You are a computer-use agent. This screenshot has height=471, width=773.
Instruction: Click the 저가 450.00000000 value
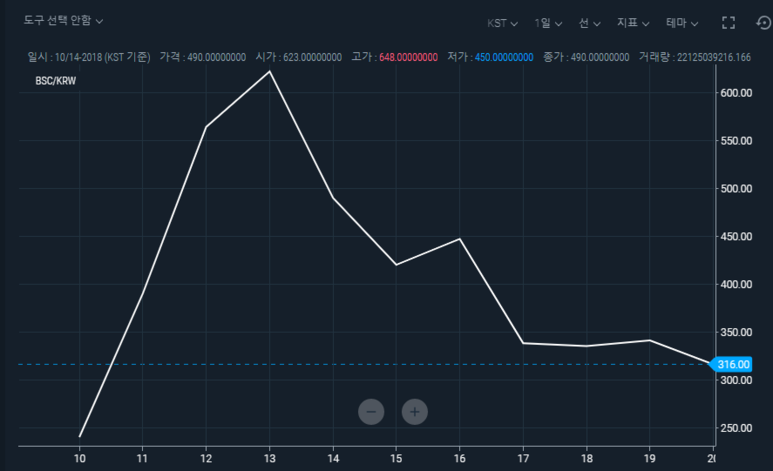click(504, 57)
